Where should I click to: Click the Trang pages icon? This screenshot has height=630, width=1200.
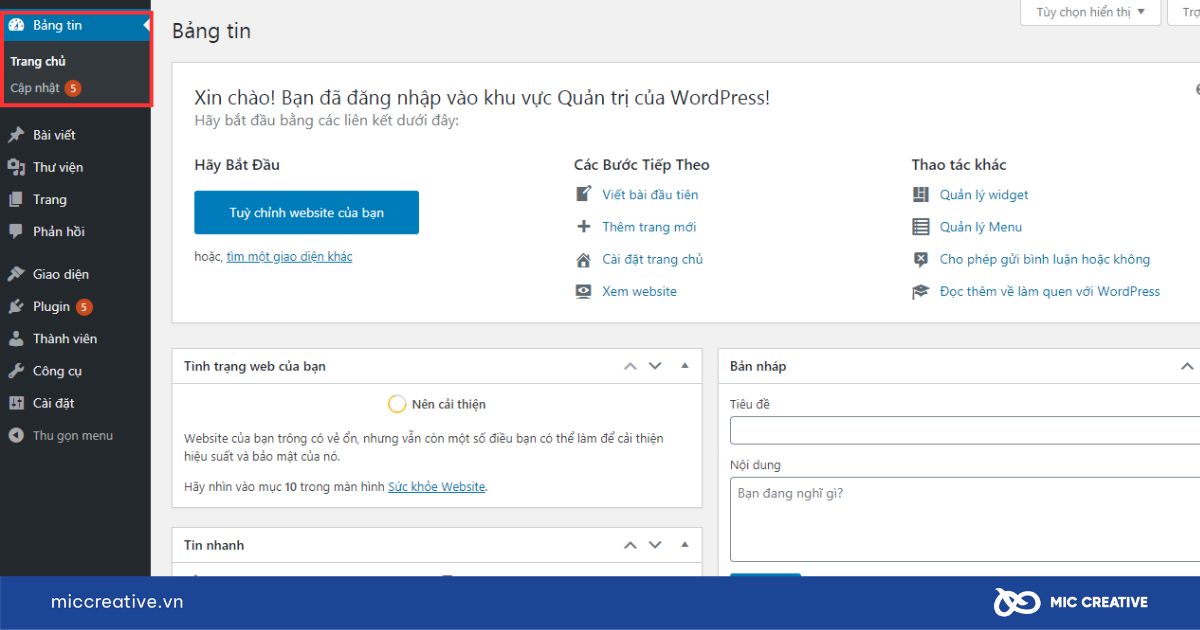point(16,199)
